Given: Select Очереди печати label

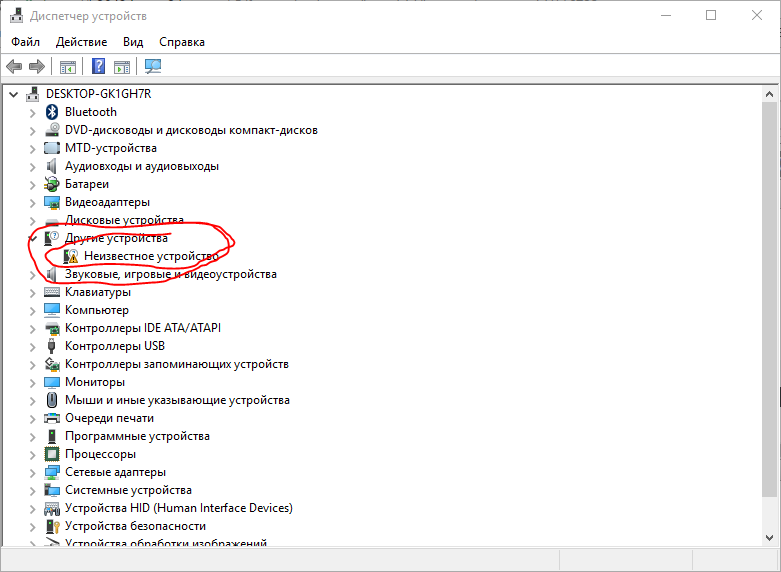Looking at the screenshot, I should coord(110,418).
